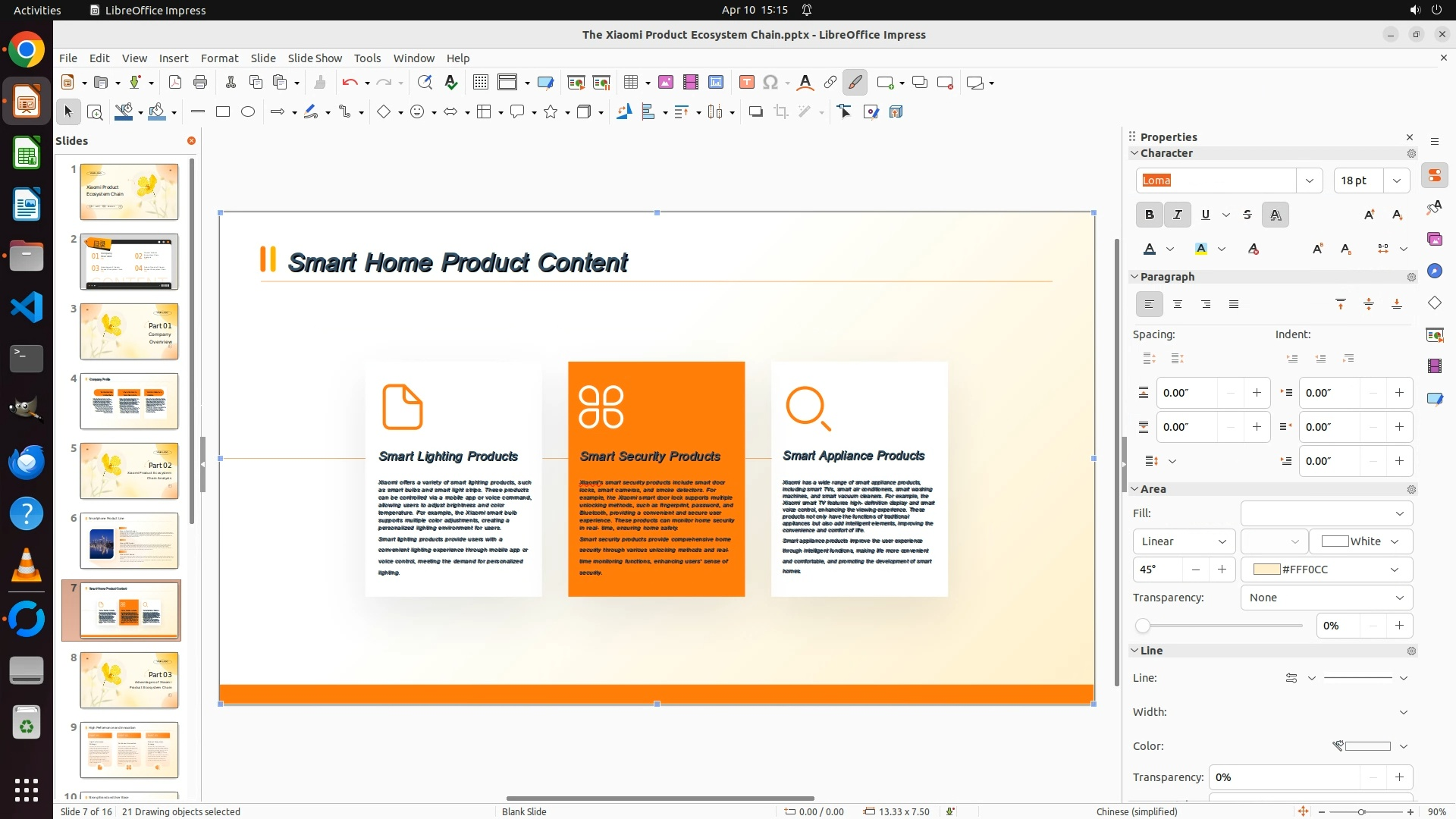Increase the gradient angle value
This screenshot has height=819, width=1456.
click(x=1222, y=570)
